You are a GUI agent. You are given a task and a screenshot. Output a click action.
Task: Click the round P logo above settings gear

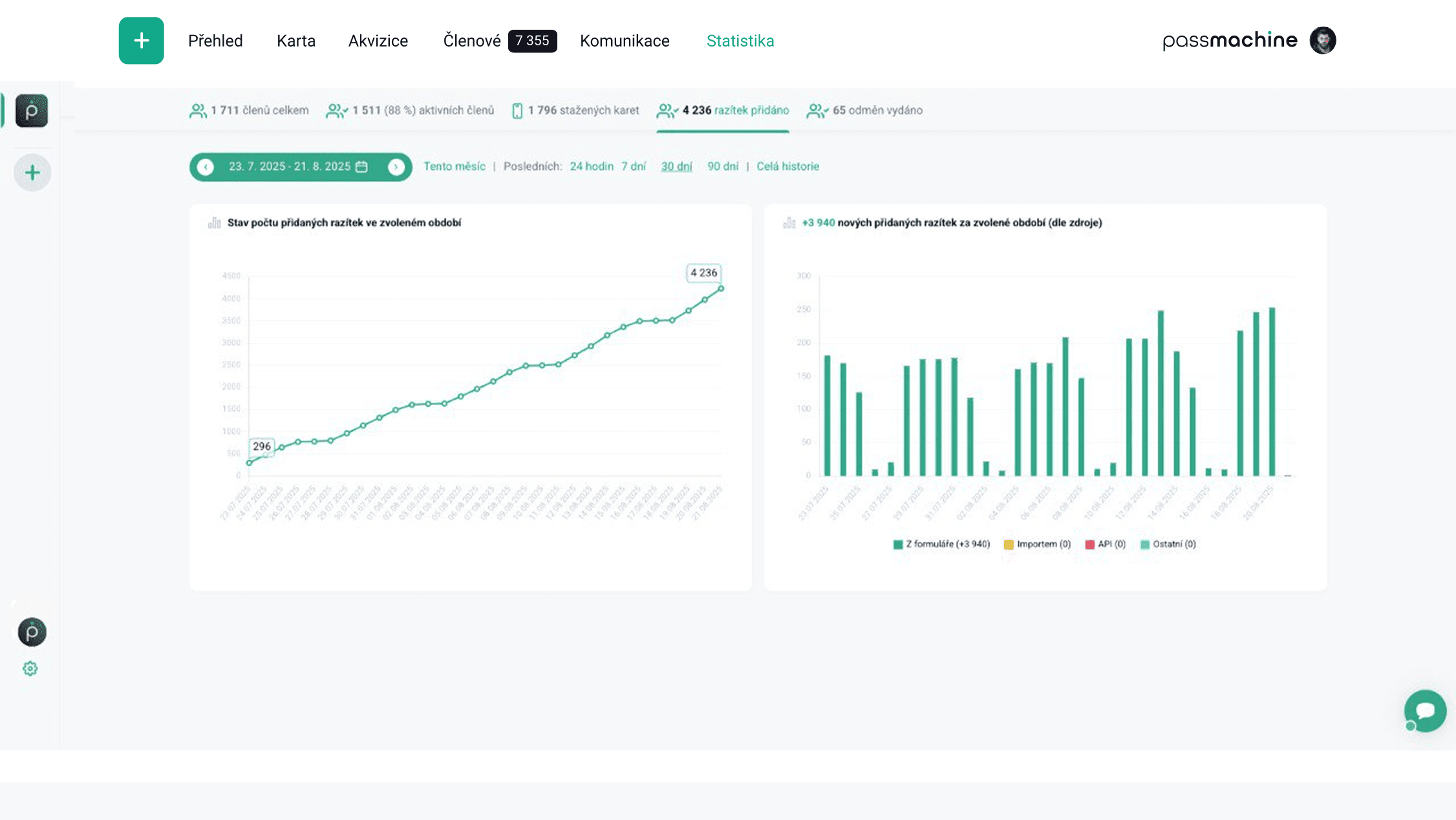point(32,632)
